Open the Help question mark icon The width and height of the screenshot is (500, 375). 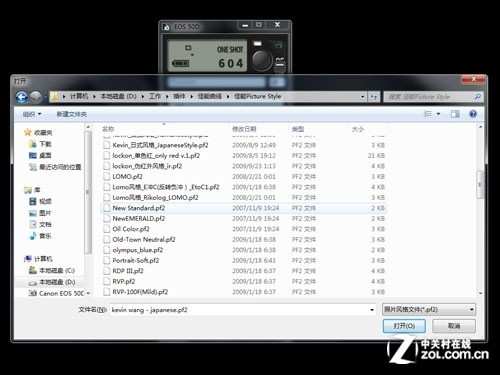(473, 114)
